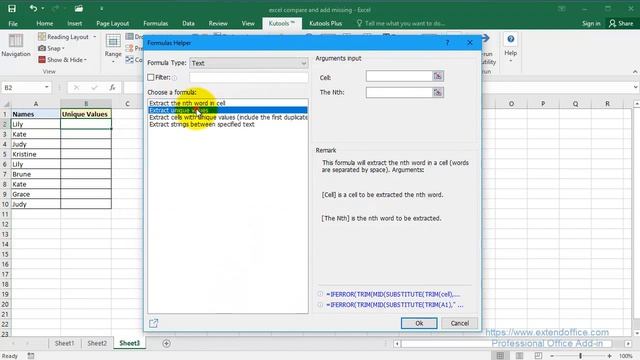Image resolution: width=640 pixels, height=360 pixels.
Task: Switch to the Home tab
Action: pyautogui.click(x=44, y=23)
